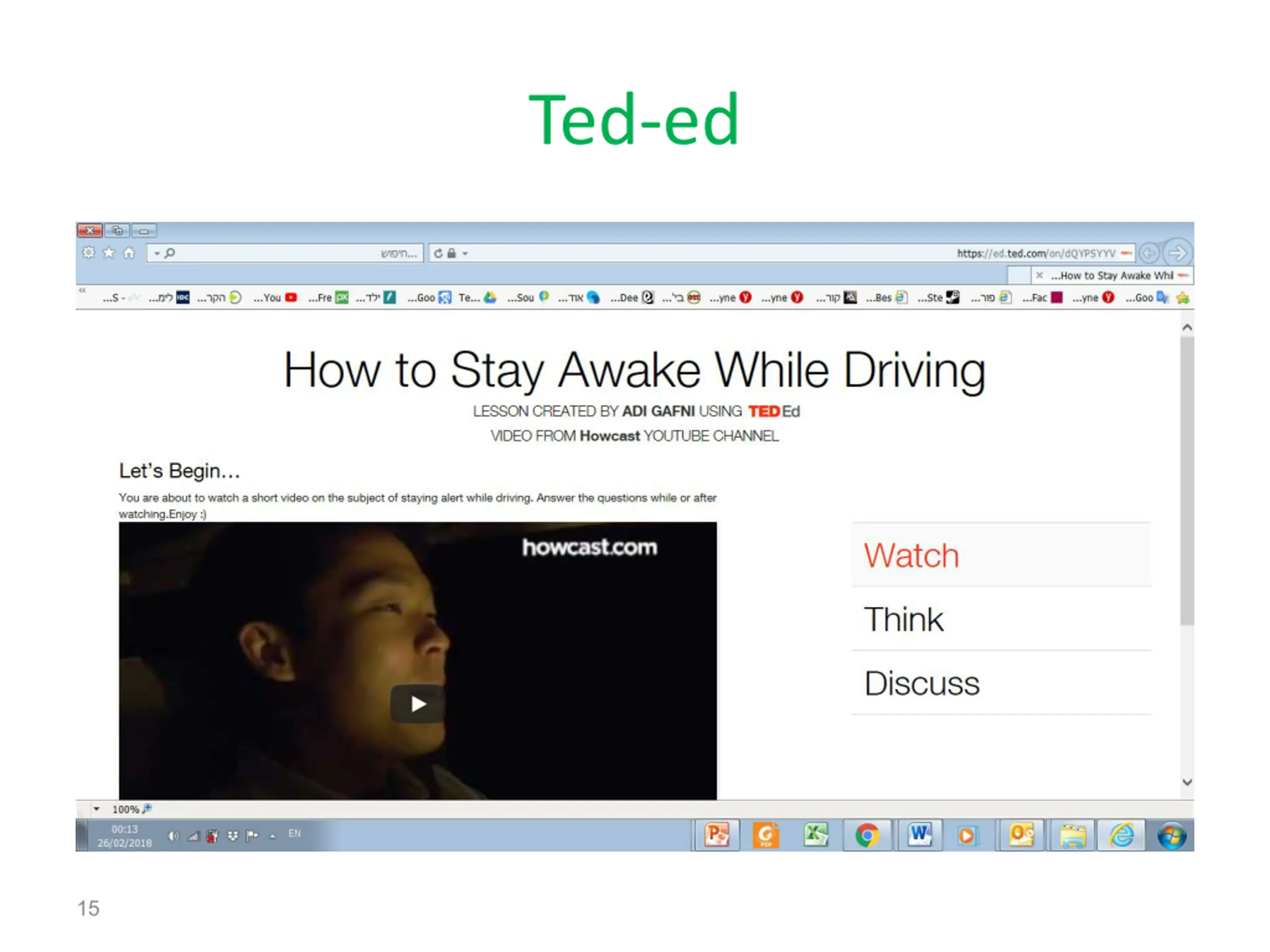Screen dimensions: 1270x952
Task: Open Internet Explorer taskbar icon
Action: coord(1122,835)
